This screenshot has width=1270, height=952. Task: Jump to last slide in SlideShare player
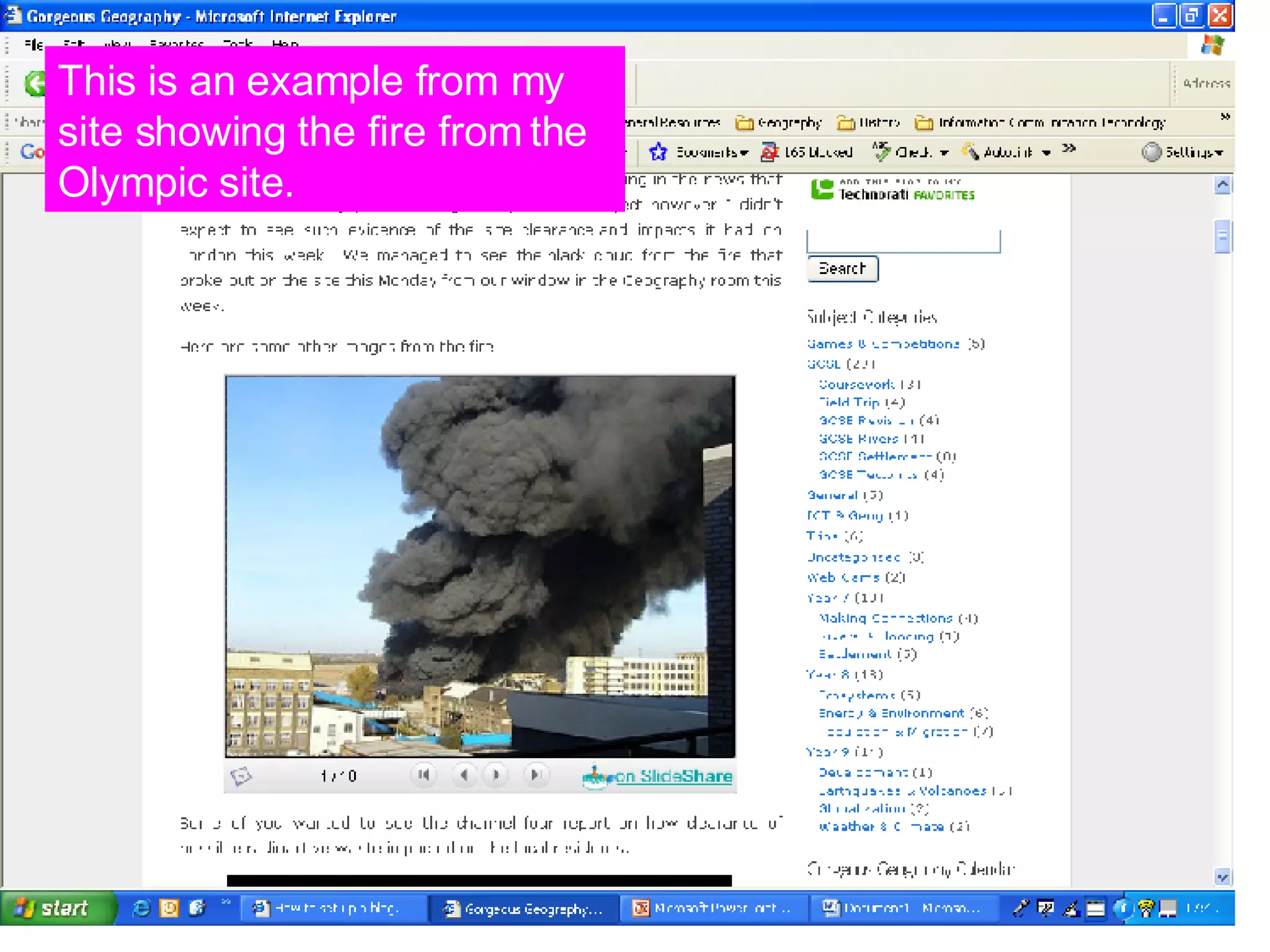pyautogui.click(x=535, y=775)
